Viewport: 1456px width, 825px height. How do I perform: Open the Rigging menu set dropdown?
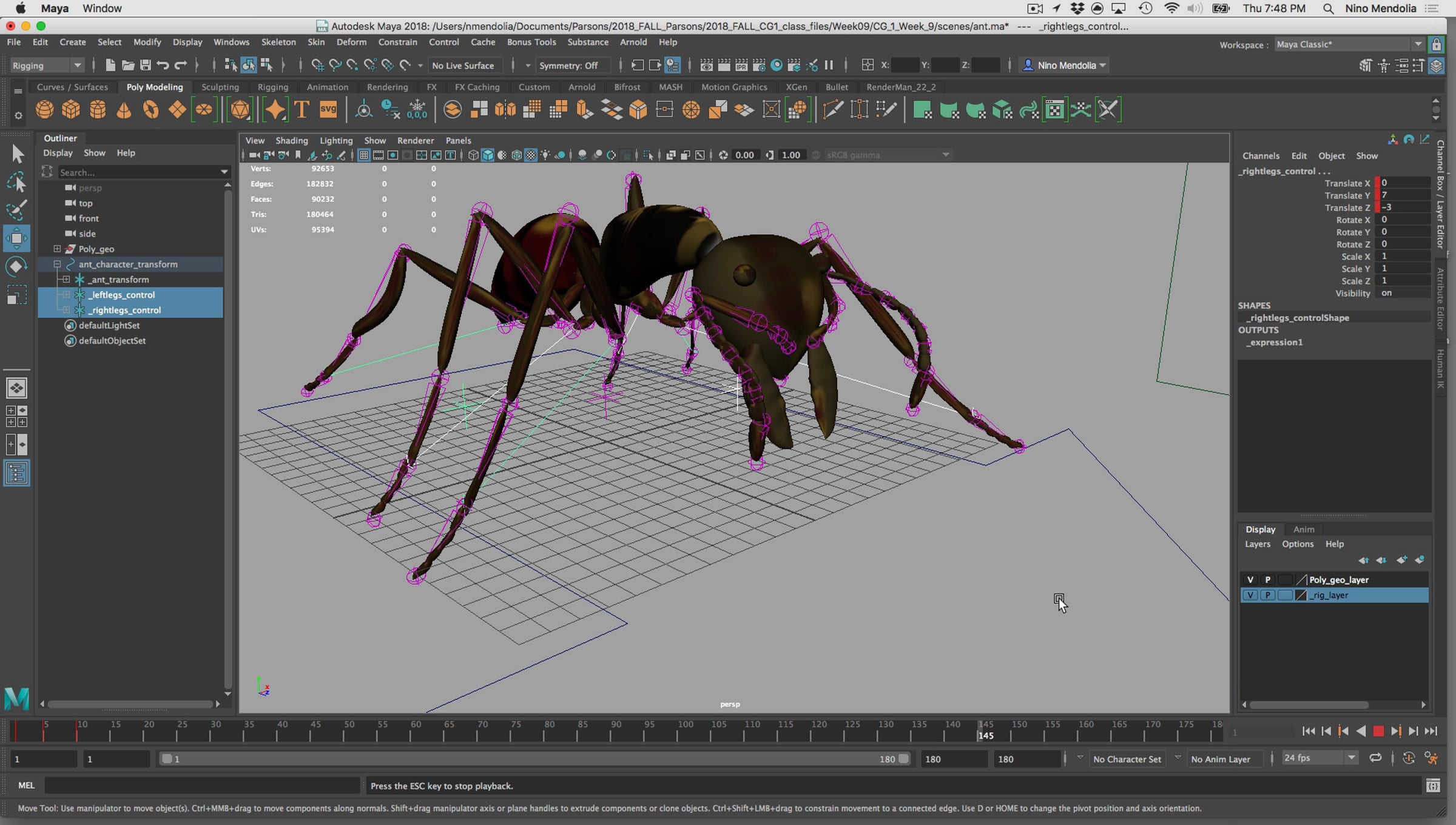click(x=47, y=65)
